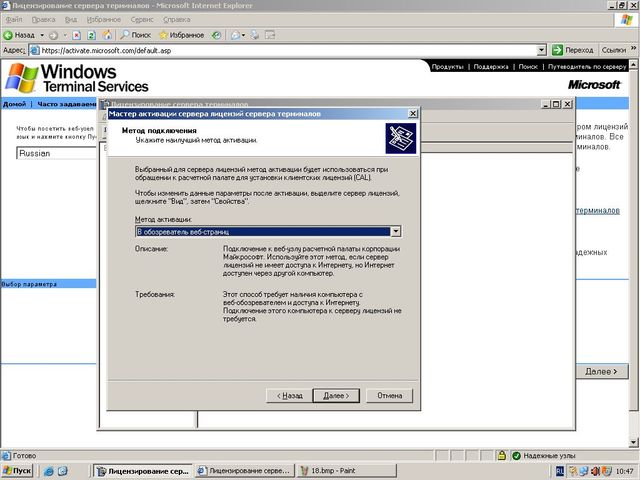Switch to Лицензирование сер... licensing taskbar button
Image resolution: width=640 pixels, height=480 pixels.
coord(143,471)
